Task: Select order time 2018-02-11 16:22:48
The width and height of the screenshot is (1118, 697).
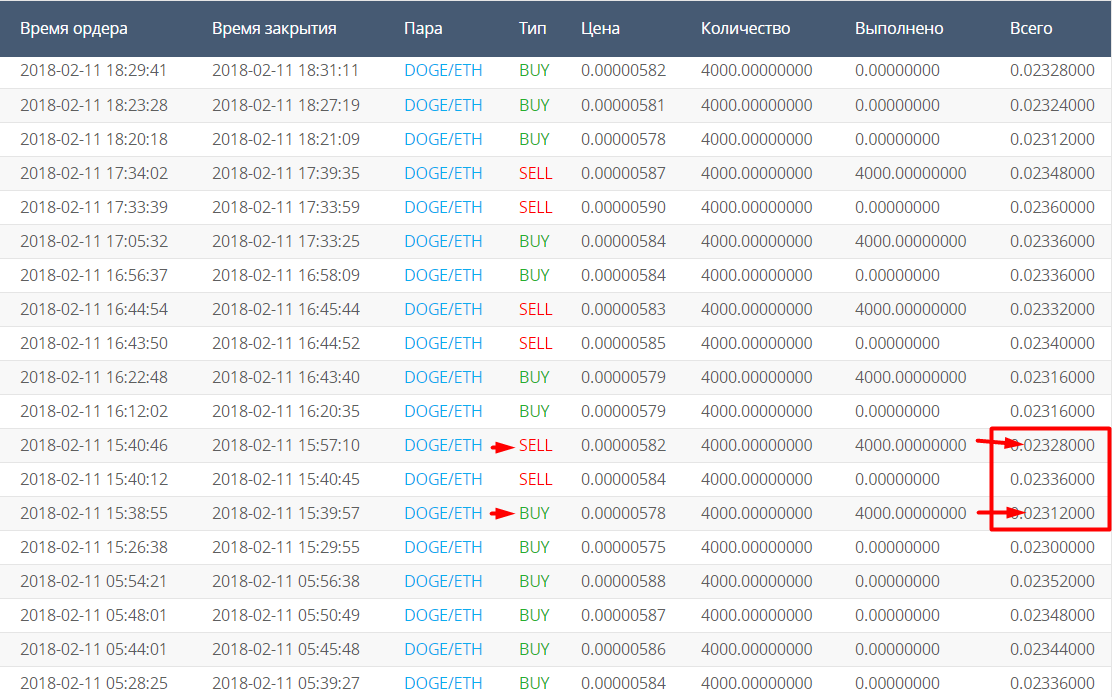Action: 93,378
